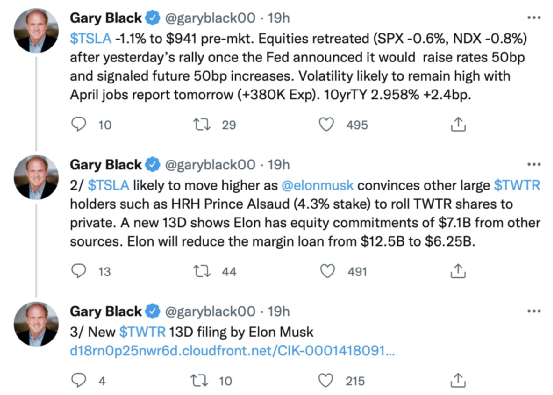Reply to the 13D filing tweet

[78, 381]
